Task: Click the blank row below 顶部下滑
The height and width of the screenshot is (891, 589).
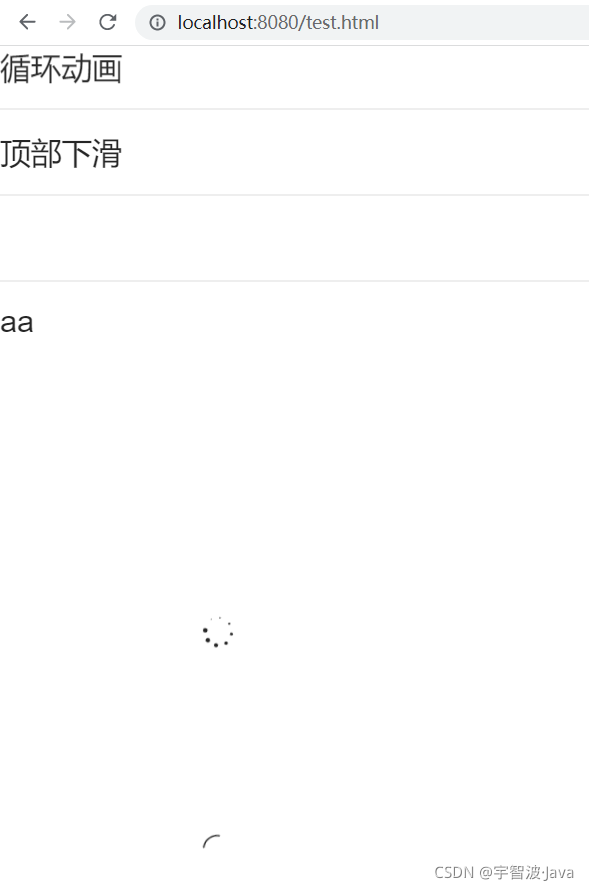Action: point(294,238)
